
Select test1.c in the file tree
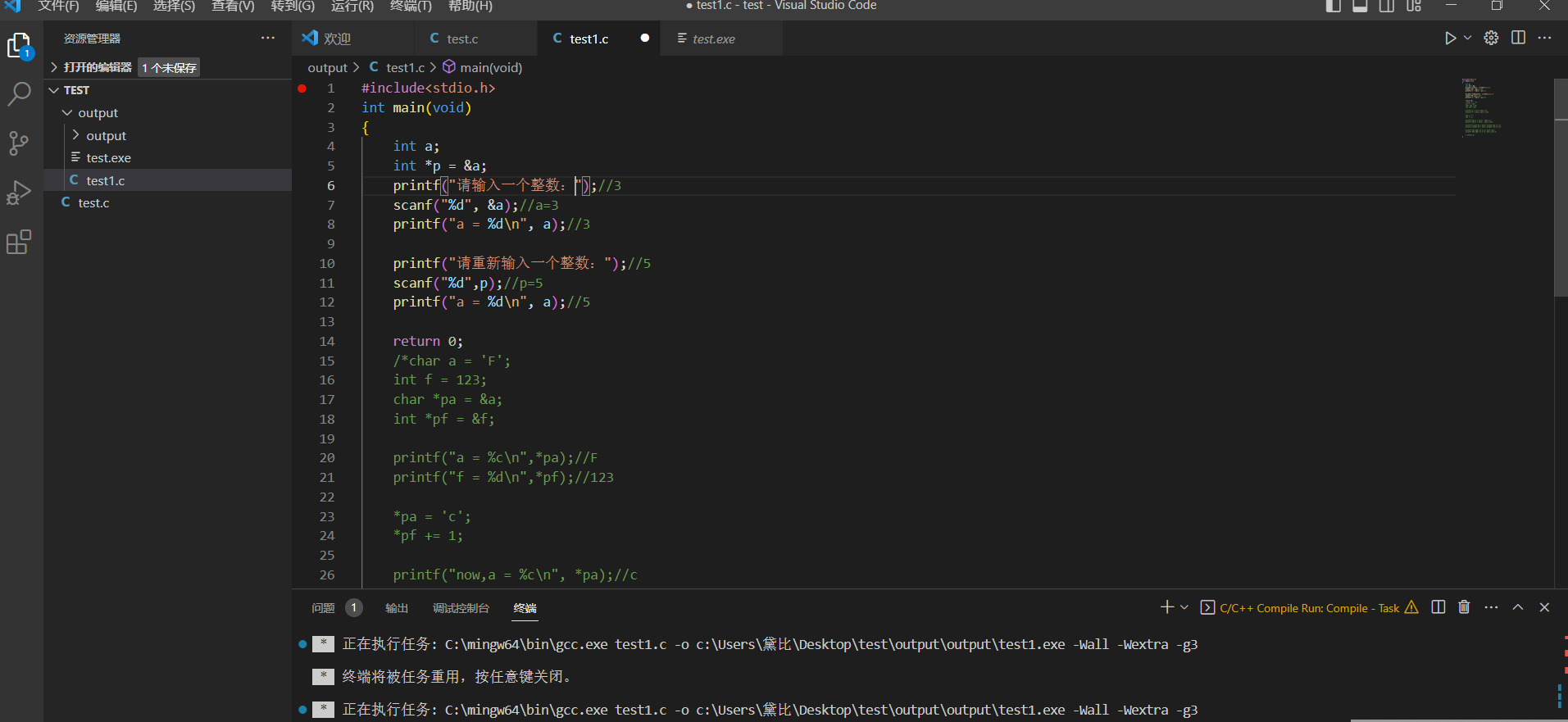click(167, 180)
